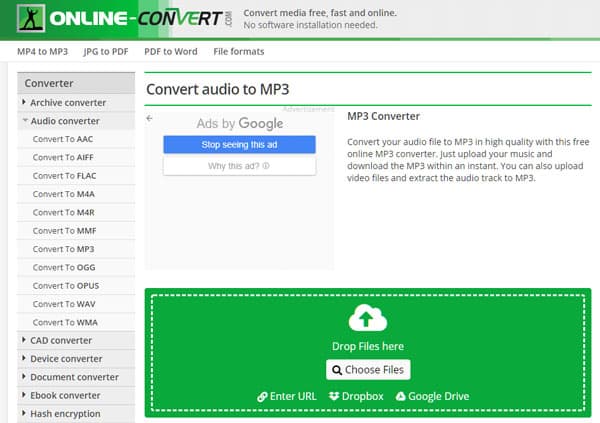Open the MP4 to MP3 menu link
600x423 pixels.
pyautogui.click(x=42, y=51)
